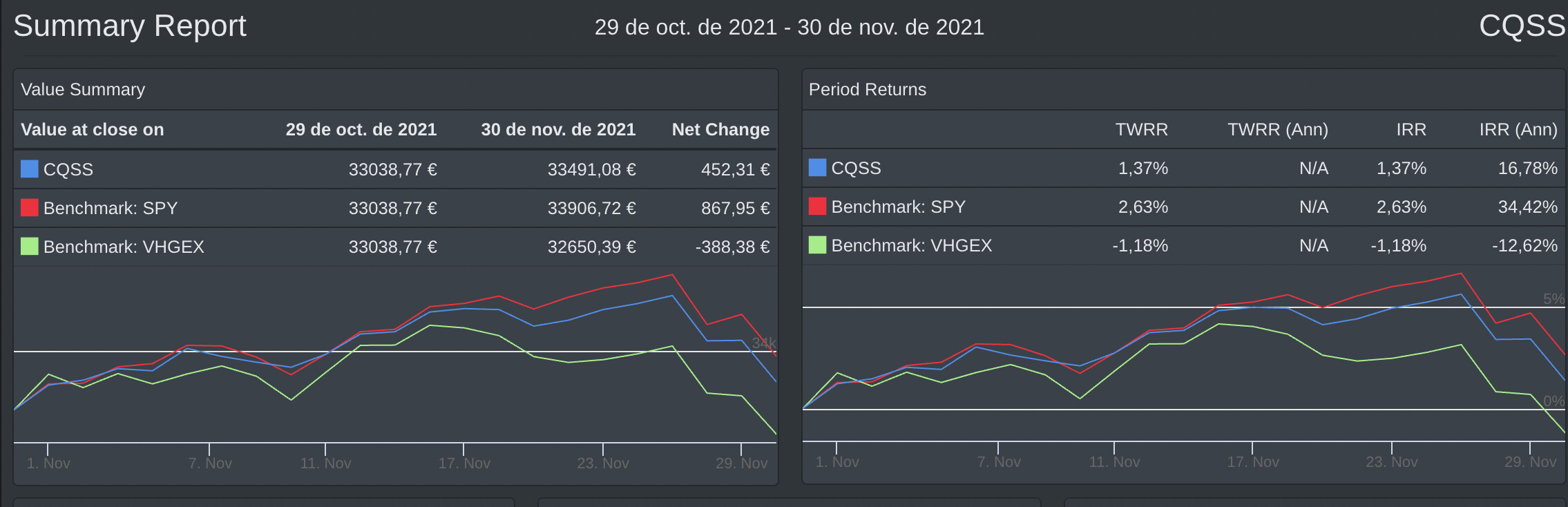This screenshot has width=1568, height=507.
Task: Click the red SPY swatch in Period Returns
Action: point(817,207)
